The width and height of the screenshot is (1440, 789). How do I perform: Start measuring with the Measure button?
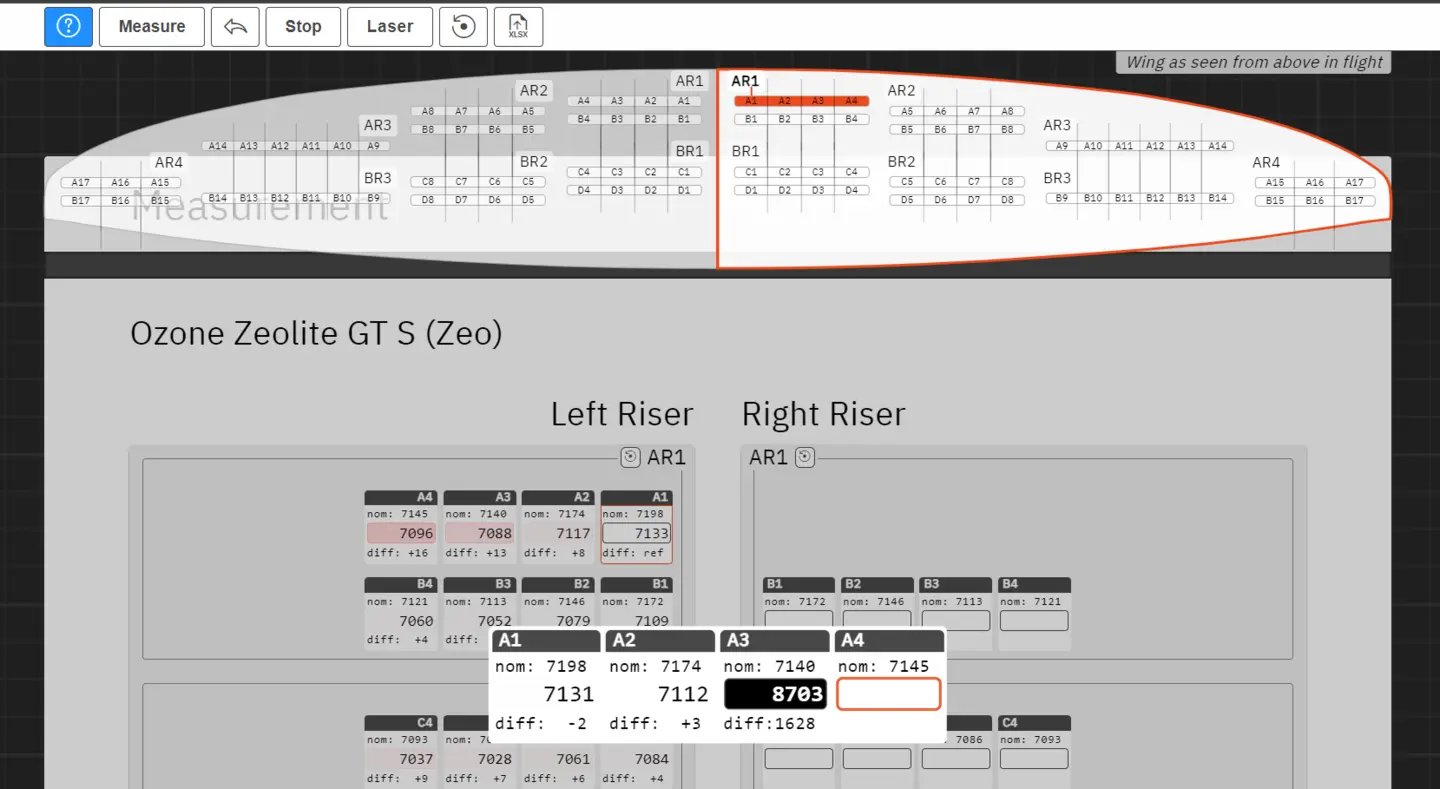coord(151,26)
